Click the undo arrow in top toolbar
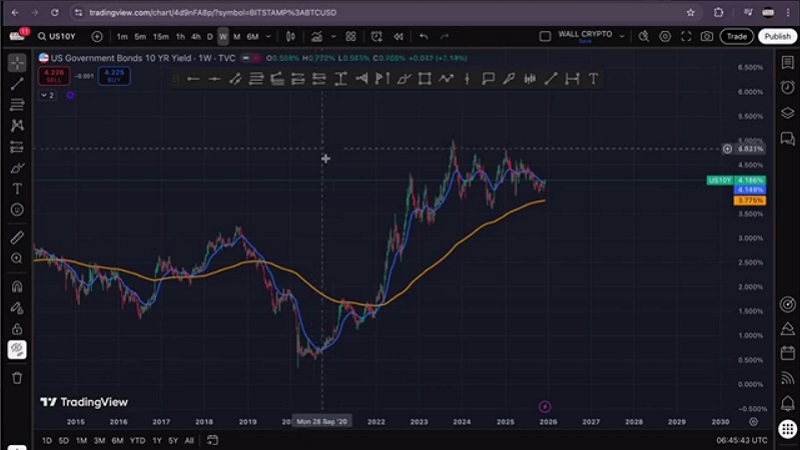The height and width of the screenshot is (450, 800). click(424, 37)
